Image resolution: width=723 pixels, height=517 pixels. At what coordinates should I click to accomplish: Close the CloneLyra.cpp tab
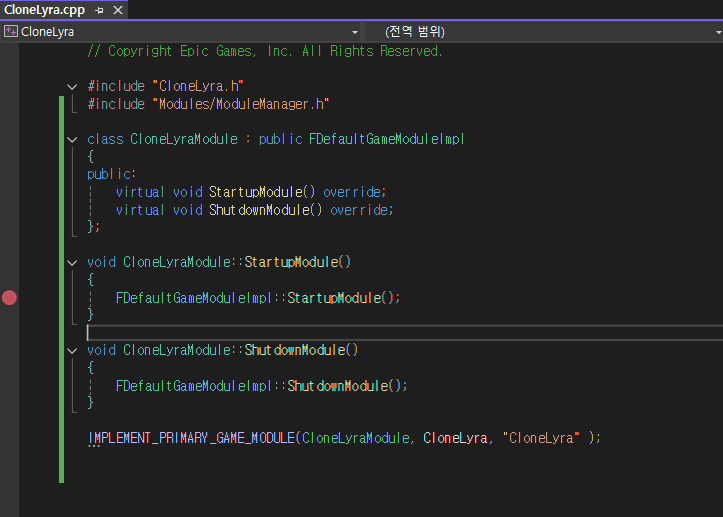118,10
